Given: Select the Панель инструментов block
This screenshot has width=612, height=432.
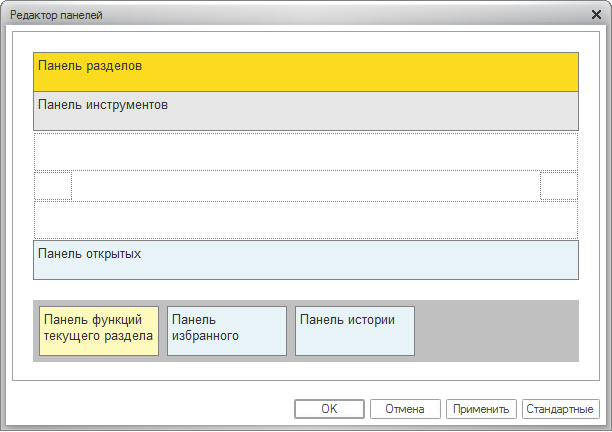Looking at the screenshot, I should click(x=306, y=111).
